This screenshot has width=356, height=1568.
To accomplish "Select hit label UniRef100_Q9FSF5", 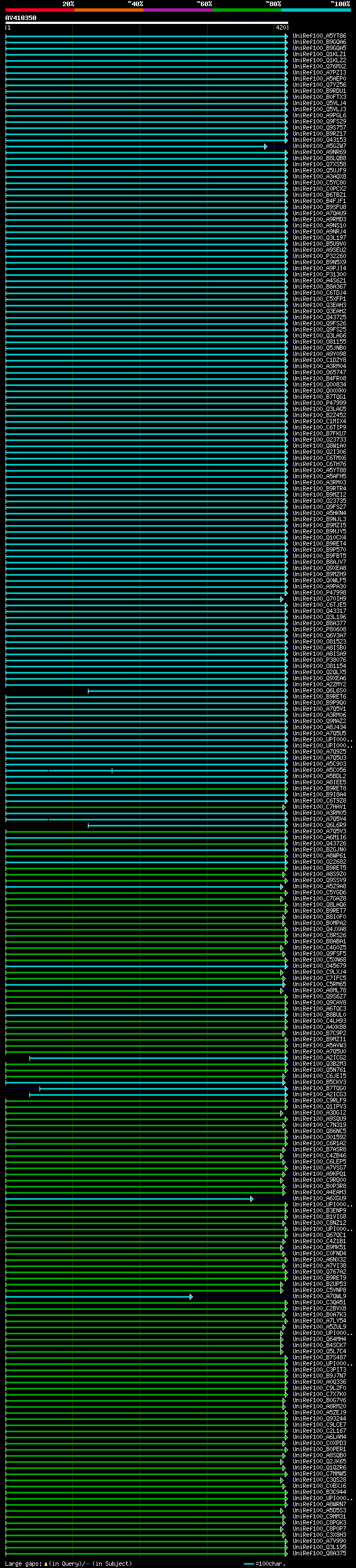I will click(319, 954).
